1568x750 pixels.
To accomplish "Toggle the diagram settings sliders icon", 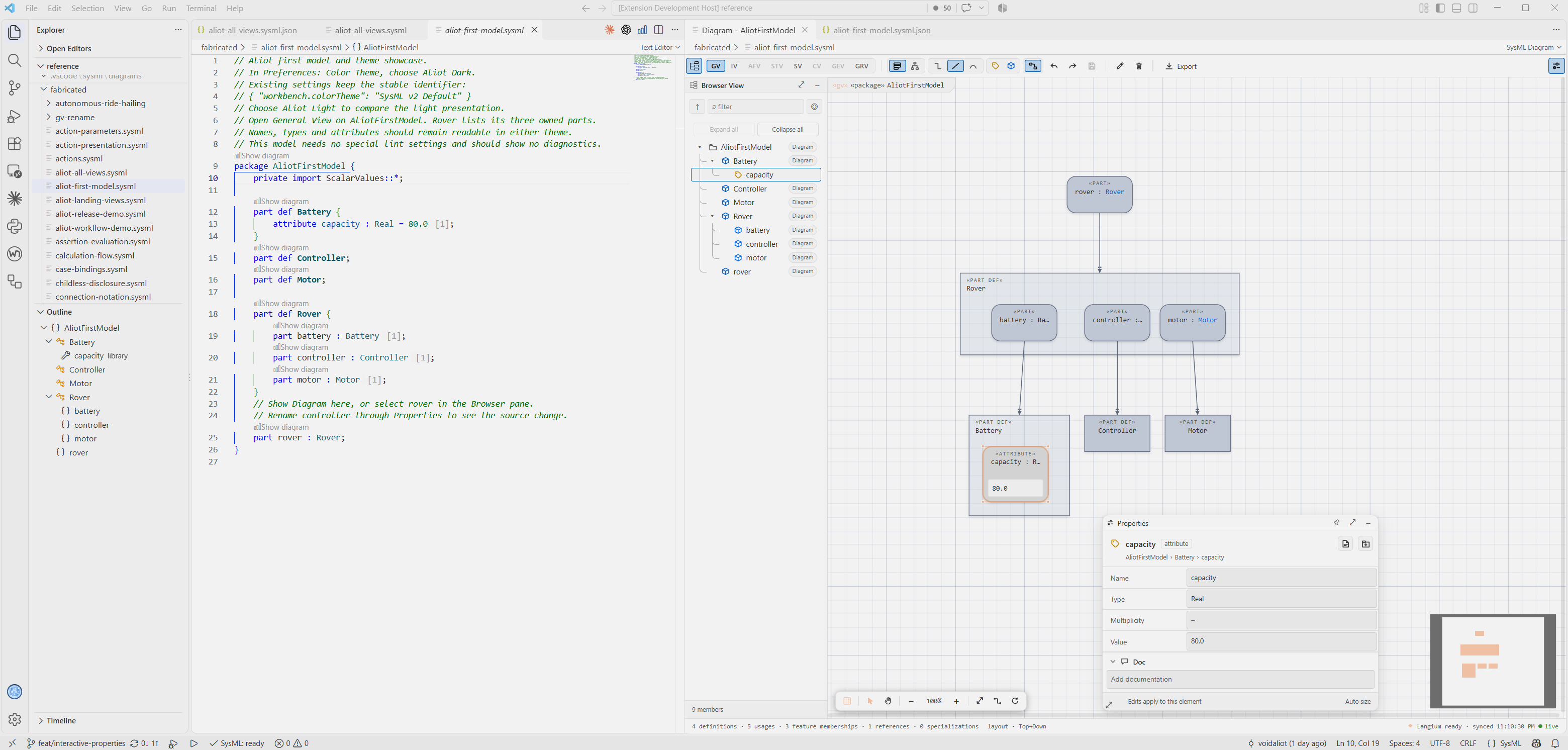I will click(1556, 66).
